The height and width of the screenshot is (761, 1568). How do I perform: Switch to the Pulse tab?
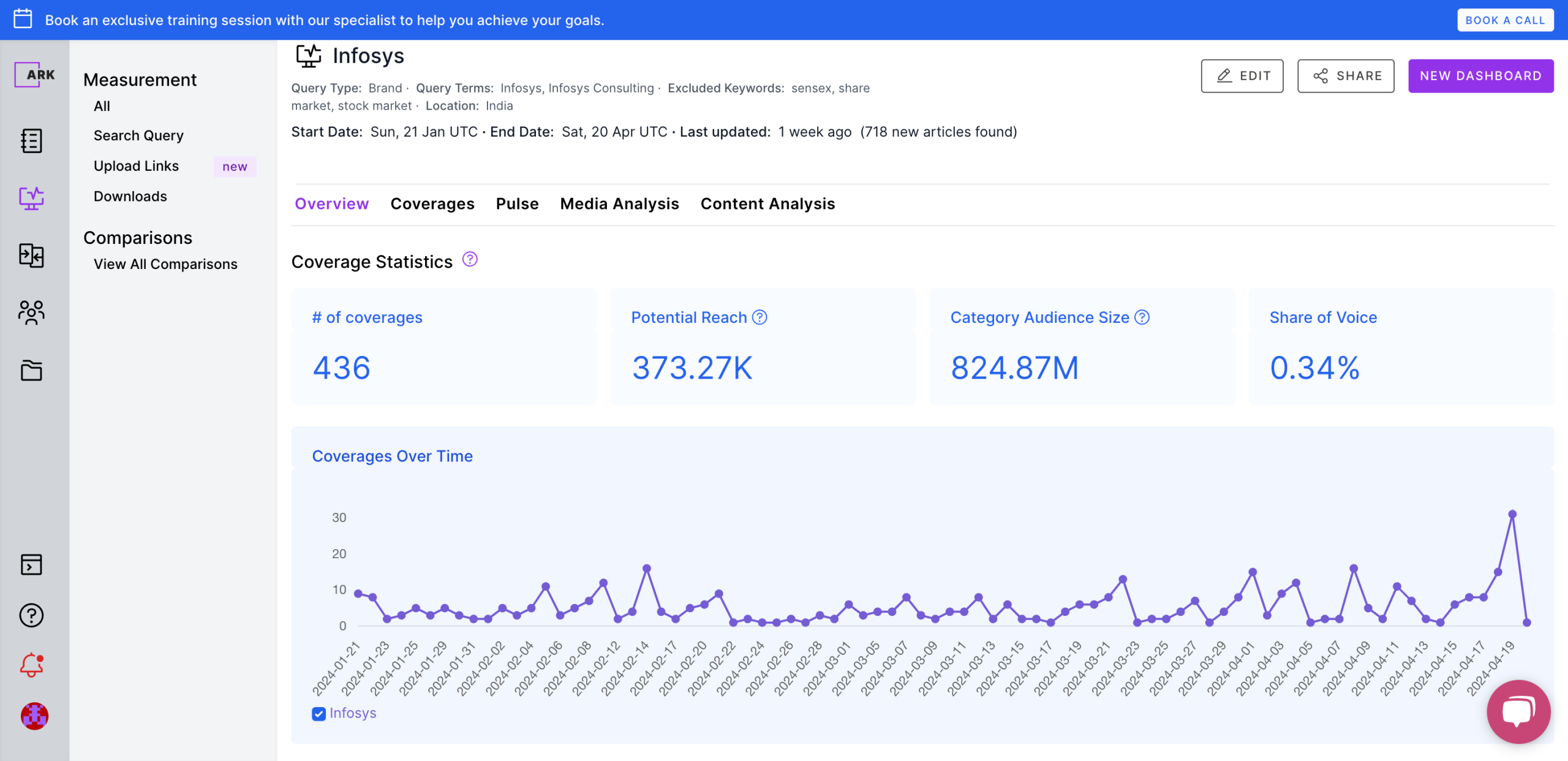coord(518,204)
